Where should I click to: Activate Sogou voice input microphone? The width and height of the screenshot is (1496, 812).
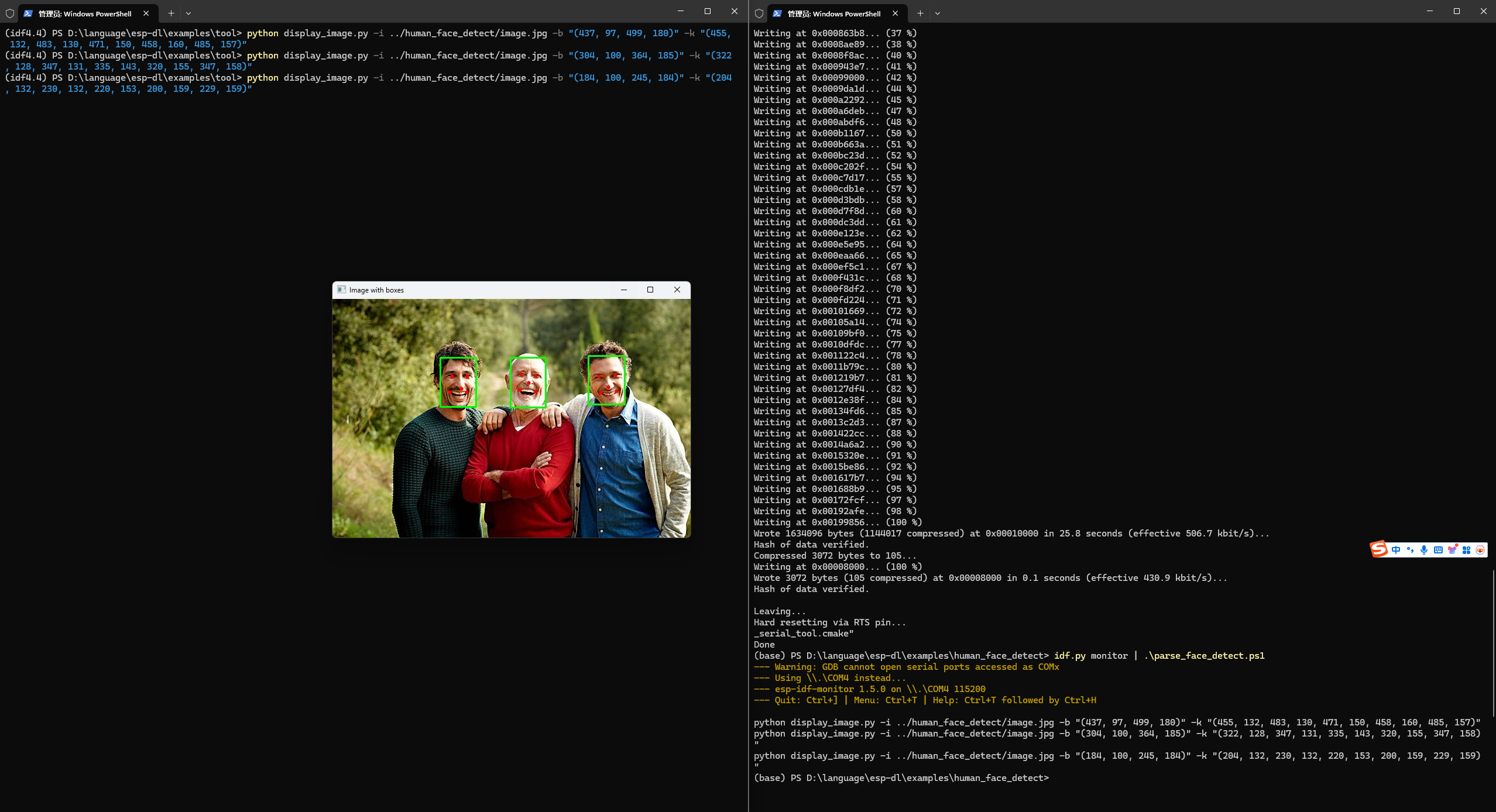pyautogui.click(x=1424, y=550)
